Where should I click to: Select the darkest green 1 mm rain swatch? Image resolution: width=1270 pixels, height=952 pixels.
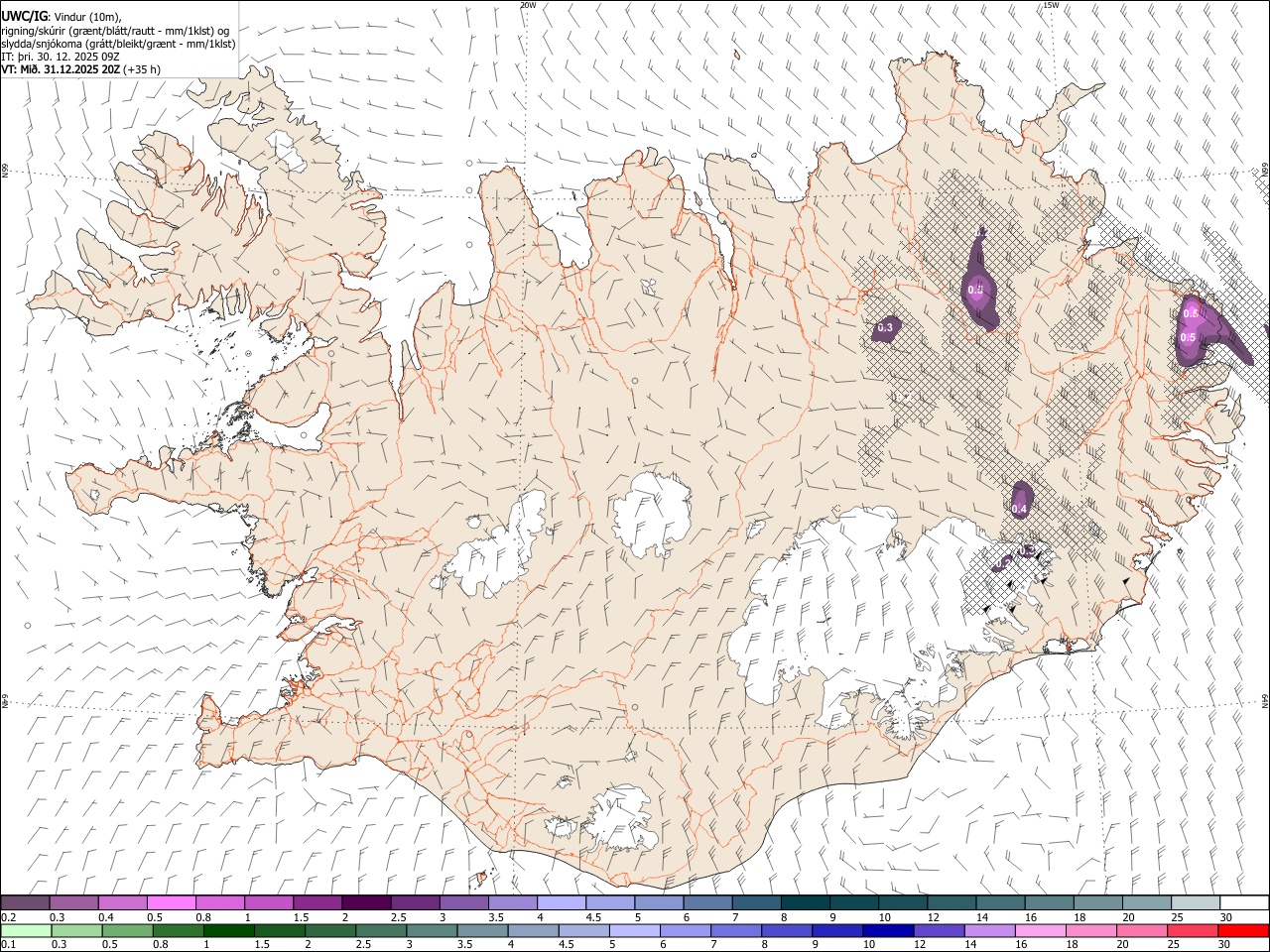[229, 931]
